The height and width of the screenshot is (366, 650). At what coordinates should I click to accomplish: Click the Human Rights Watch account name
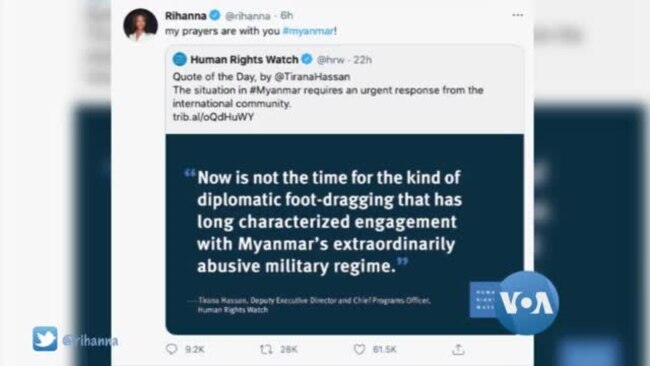tap(244, 60)
